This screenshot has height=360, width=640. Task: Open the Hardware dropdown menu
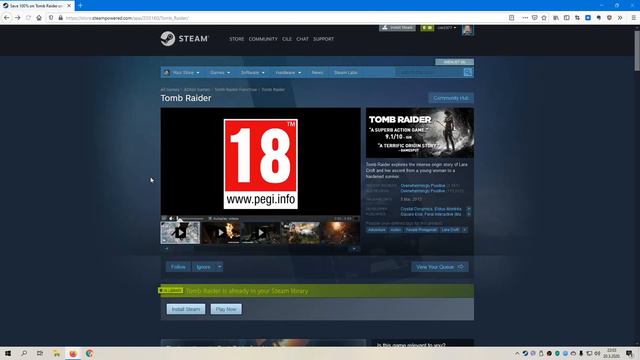[x=288, y=72]
